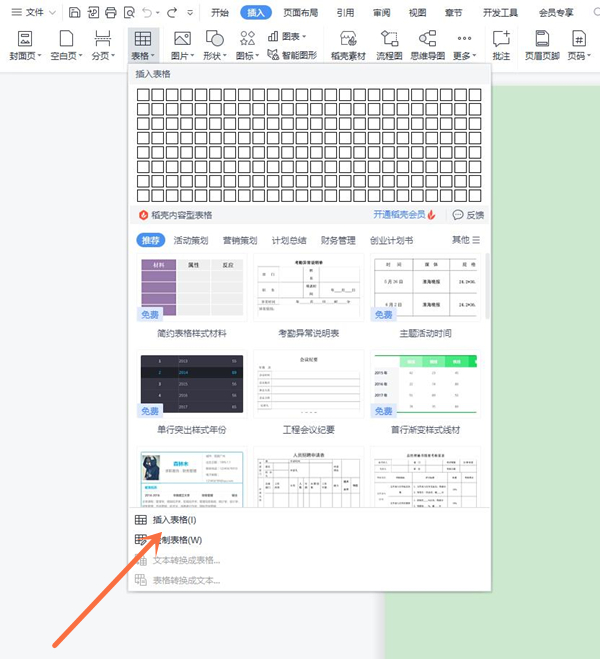600x659 pixels.
Task: Expand quick access toolbar customize arrow
Action: coord(190,13)
